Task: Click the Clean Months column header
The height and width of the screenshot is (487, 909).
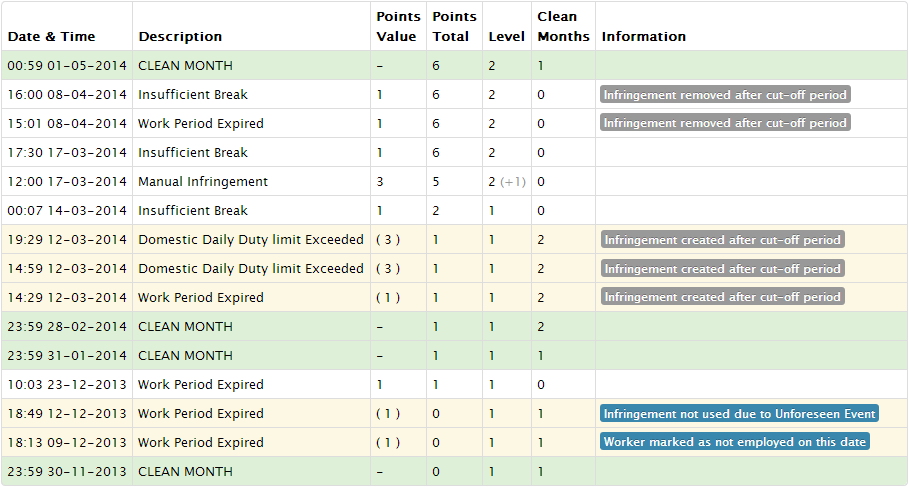Action: (x=563, y=26)
